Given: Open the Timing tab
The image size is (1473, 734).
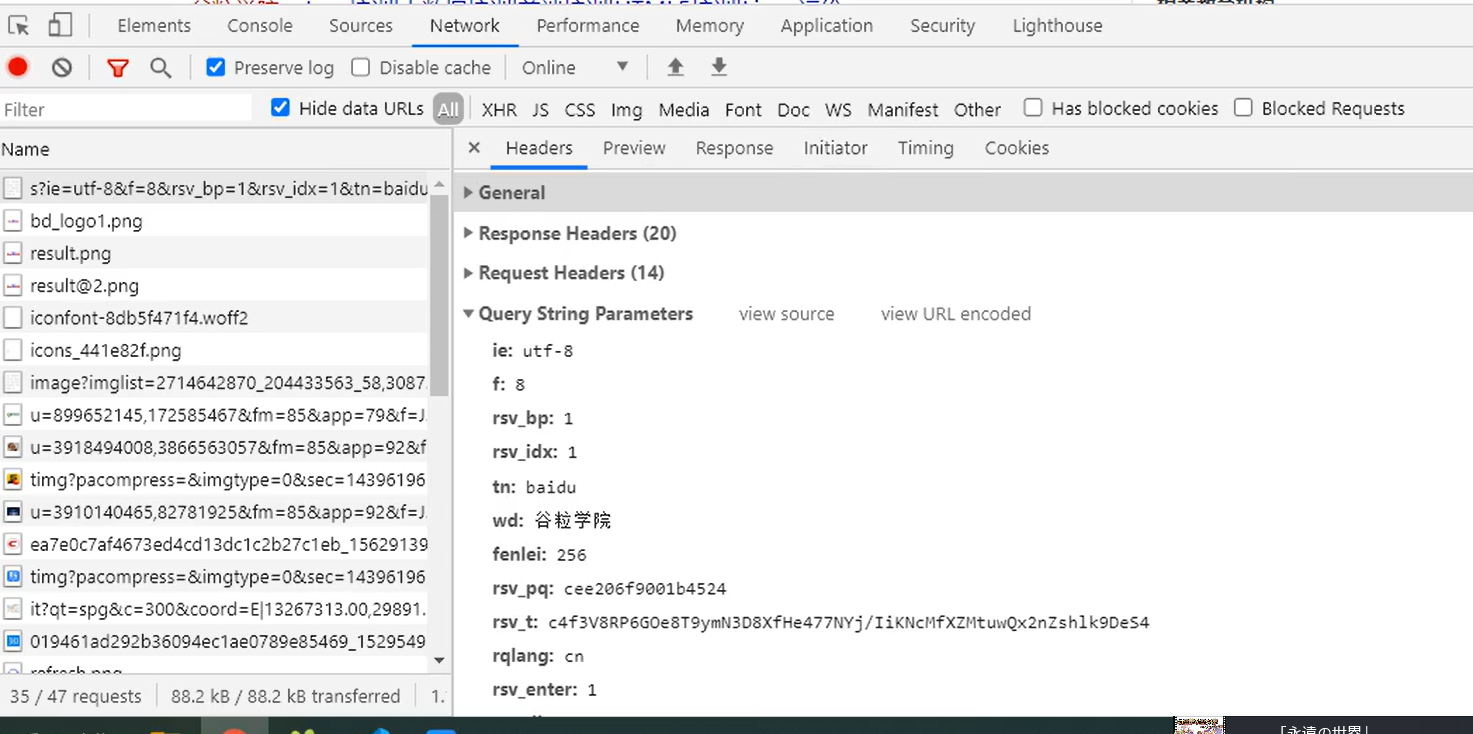Looking at the screenshot, I should point(925,148).
